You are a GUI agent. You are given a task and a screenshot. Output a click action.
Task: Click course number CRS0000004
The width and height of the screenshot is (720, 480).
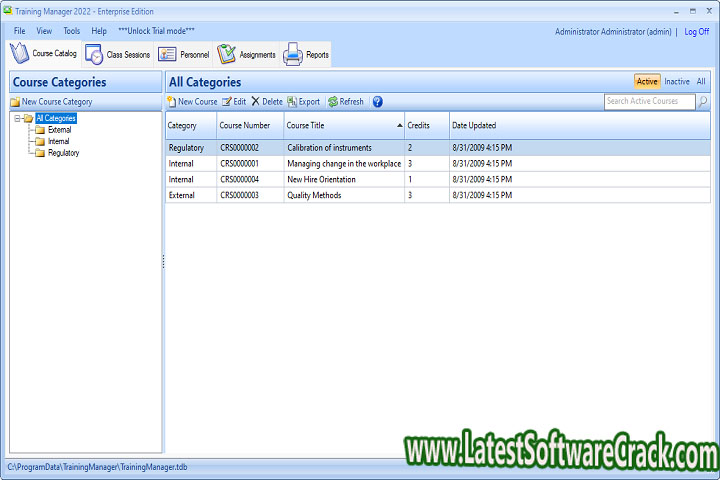click(x=240, y=180)
